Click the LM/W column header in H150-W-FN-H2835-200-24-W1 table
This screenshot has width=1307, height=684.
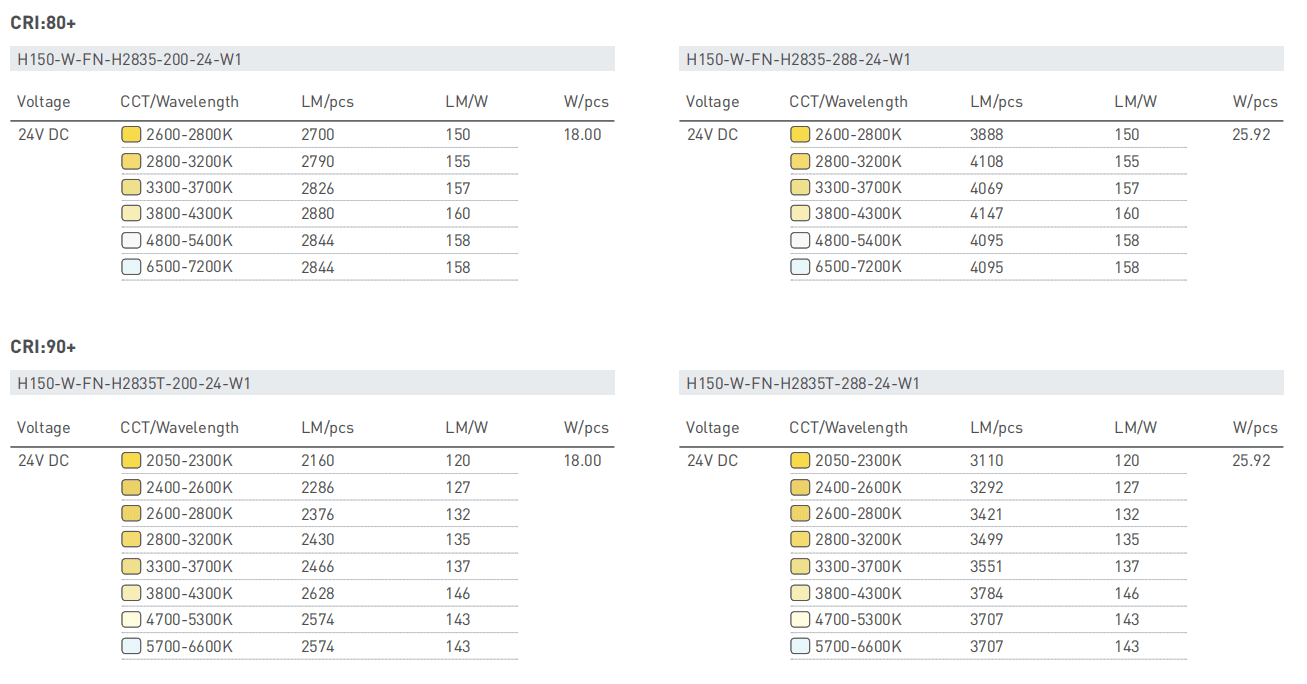466,101
